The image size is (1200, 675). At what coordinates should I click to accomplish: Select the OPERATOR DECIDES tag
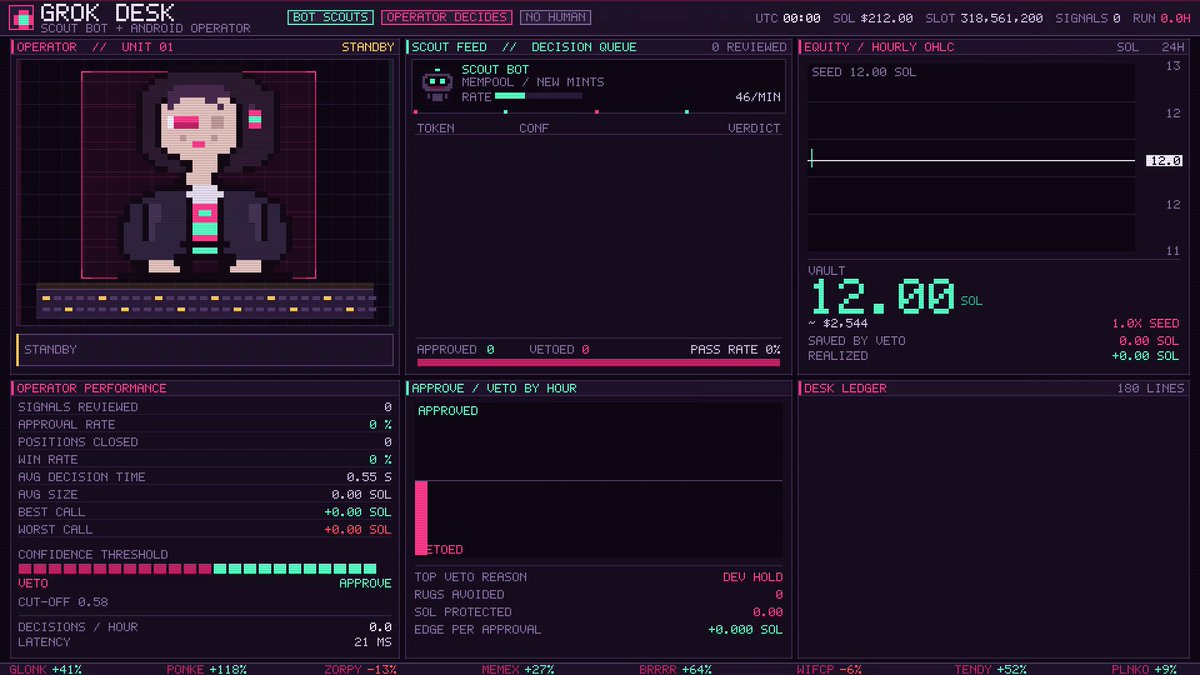(447, 17)
